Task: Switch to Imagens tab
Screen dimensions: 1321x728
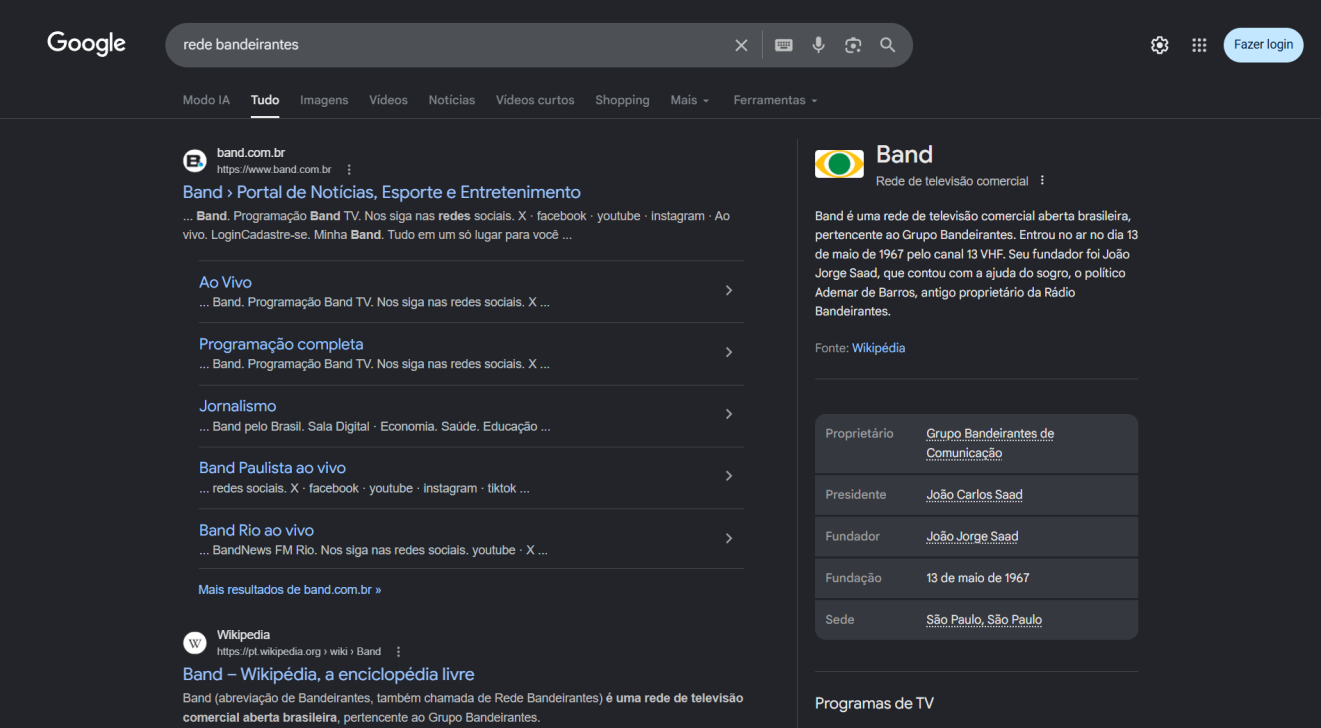Action: (324, 100)
